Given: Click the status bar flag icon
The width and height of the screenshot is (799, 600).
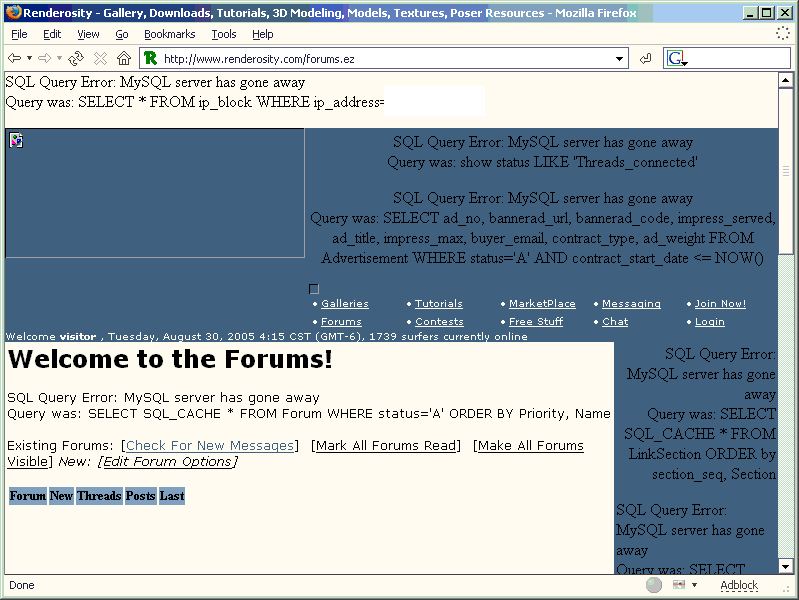Looking at the screenshot, I should 679,584.
